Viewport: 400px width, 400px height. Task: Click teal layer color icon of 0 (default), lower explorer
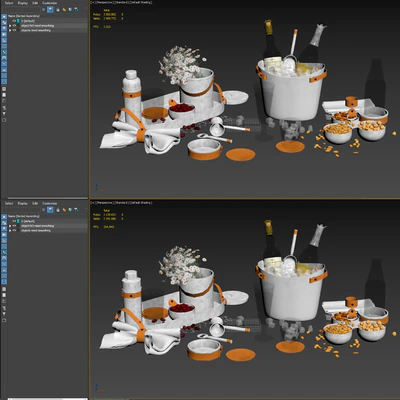pos(18,221)
